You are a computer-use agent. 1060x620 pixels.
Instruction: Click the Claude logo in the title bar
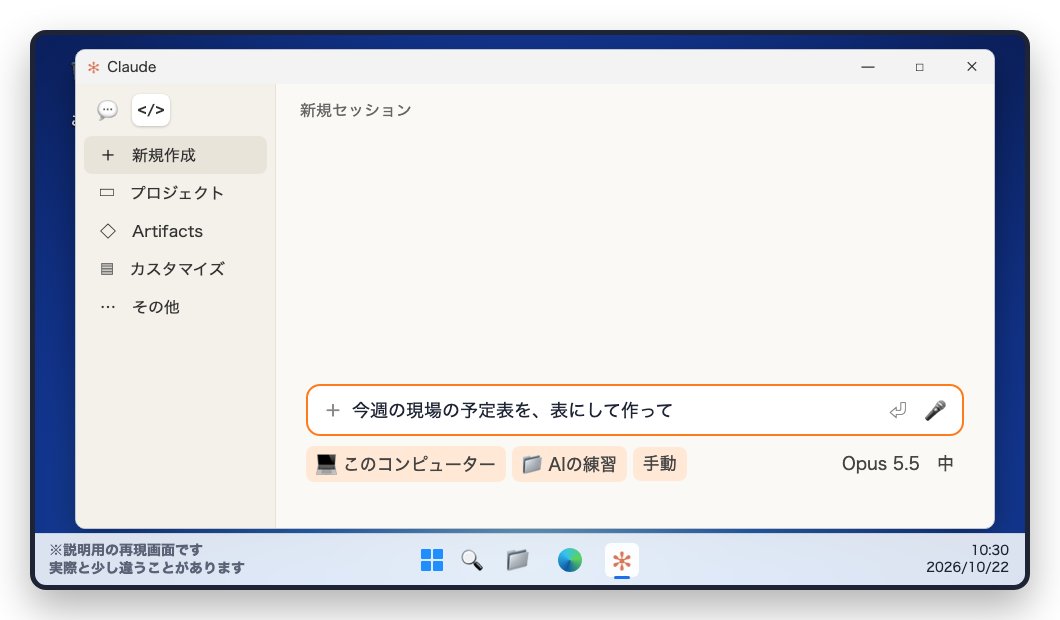coord(93,67)
